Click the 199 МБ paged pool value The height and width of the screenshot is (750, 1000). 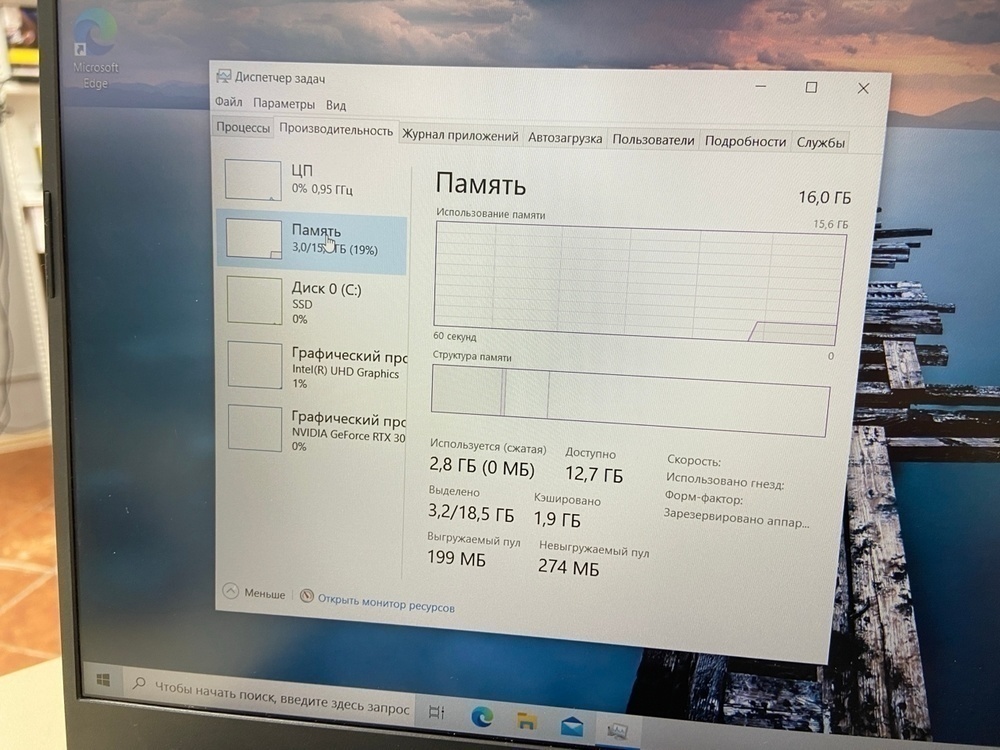point(456,557)
